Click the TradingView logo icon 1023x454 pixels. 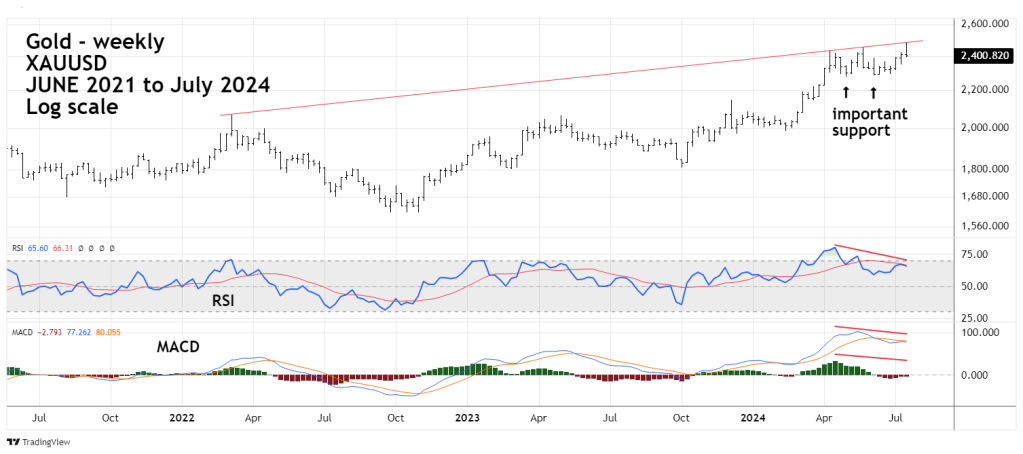coord(13,441)
